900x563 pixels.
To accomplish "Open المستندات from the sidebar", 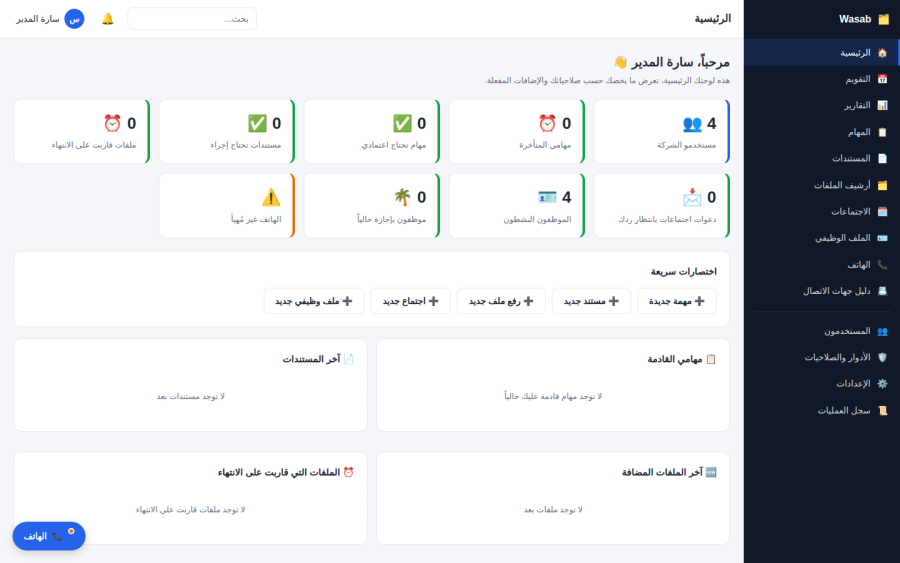I will coord(822,158).
